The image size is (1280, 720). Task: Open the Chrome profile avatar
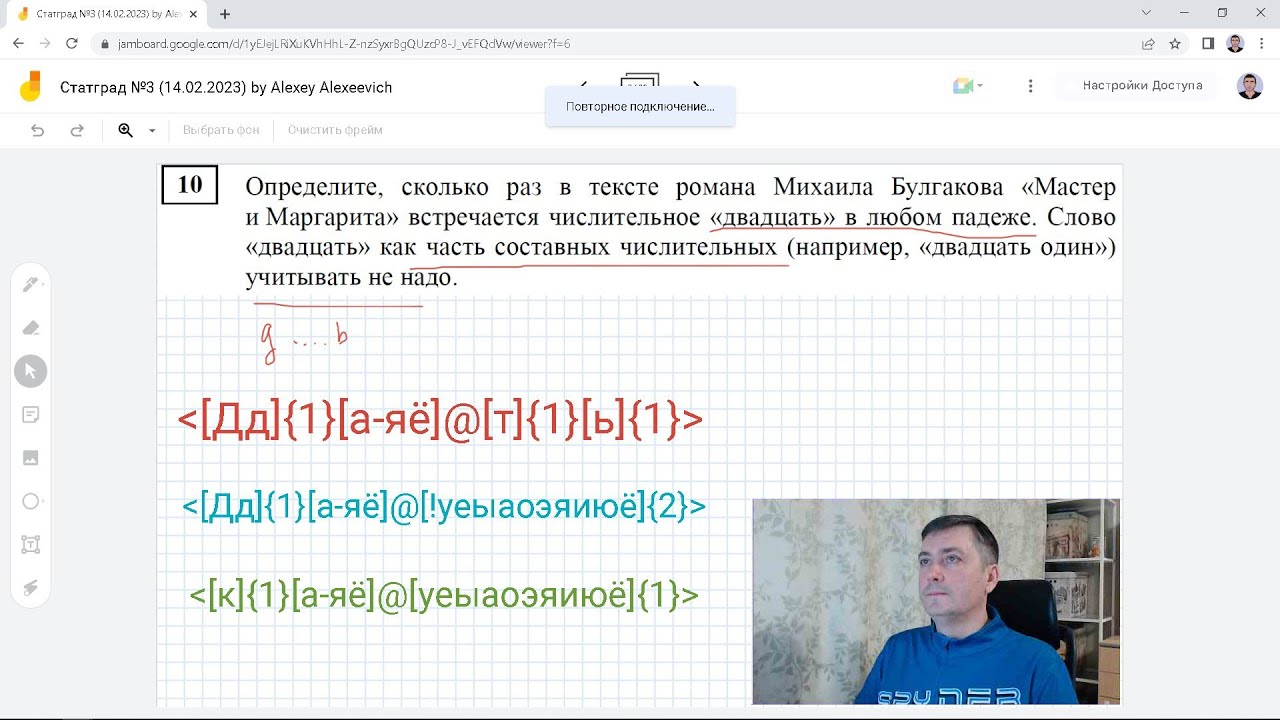pos(1235,44)
